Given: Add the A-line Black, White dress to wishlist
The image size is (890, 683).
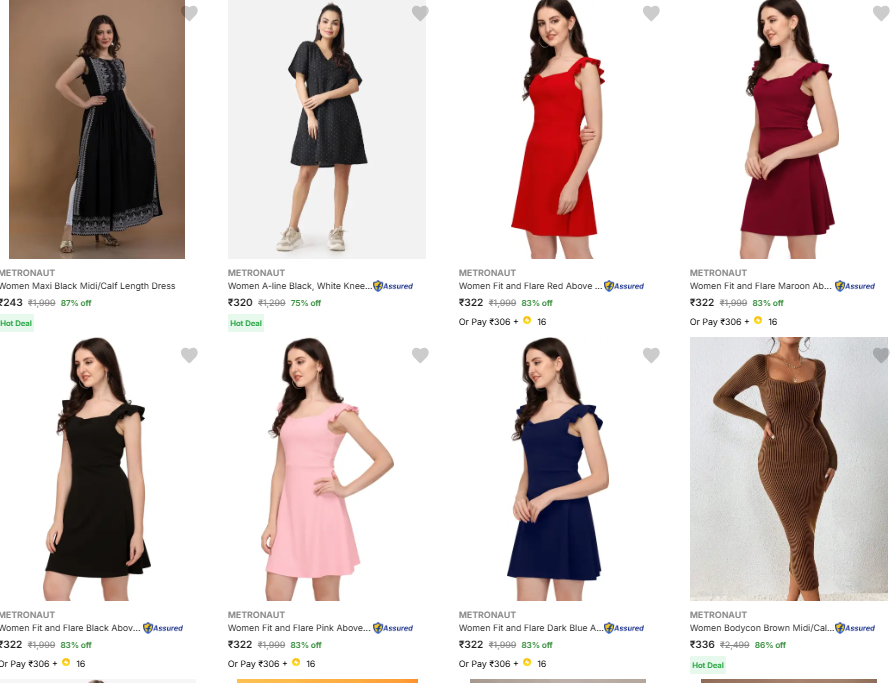Looking at the screenshot, I should 420,13.
